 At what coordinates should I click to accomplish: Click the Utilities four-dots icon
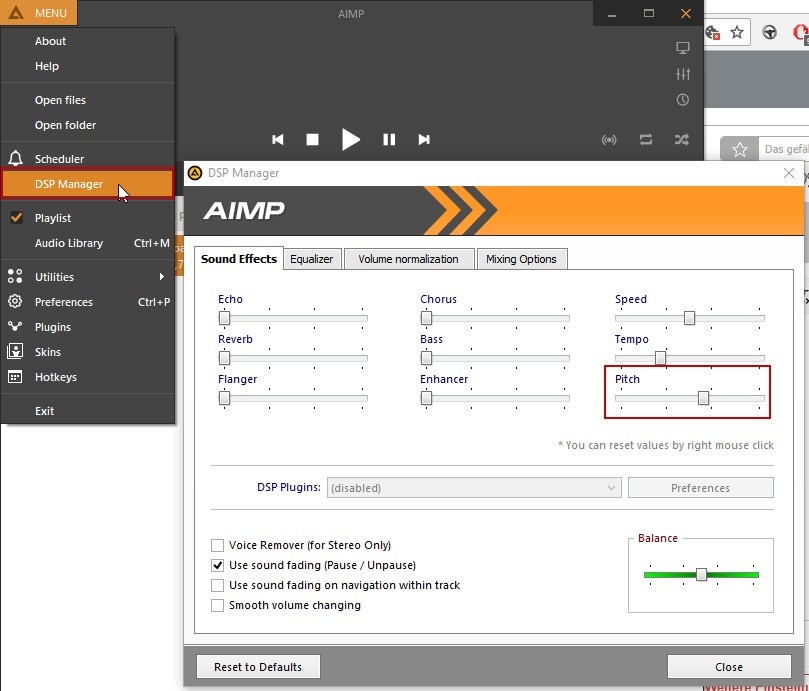click(15, 276)
